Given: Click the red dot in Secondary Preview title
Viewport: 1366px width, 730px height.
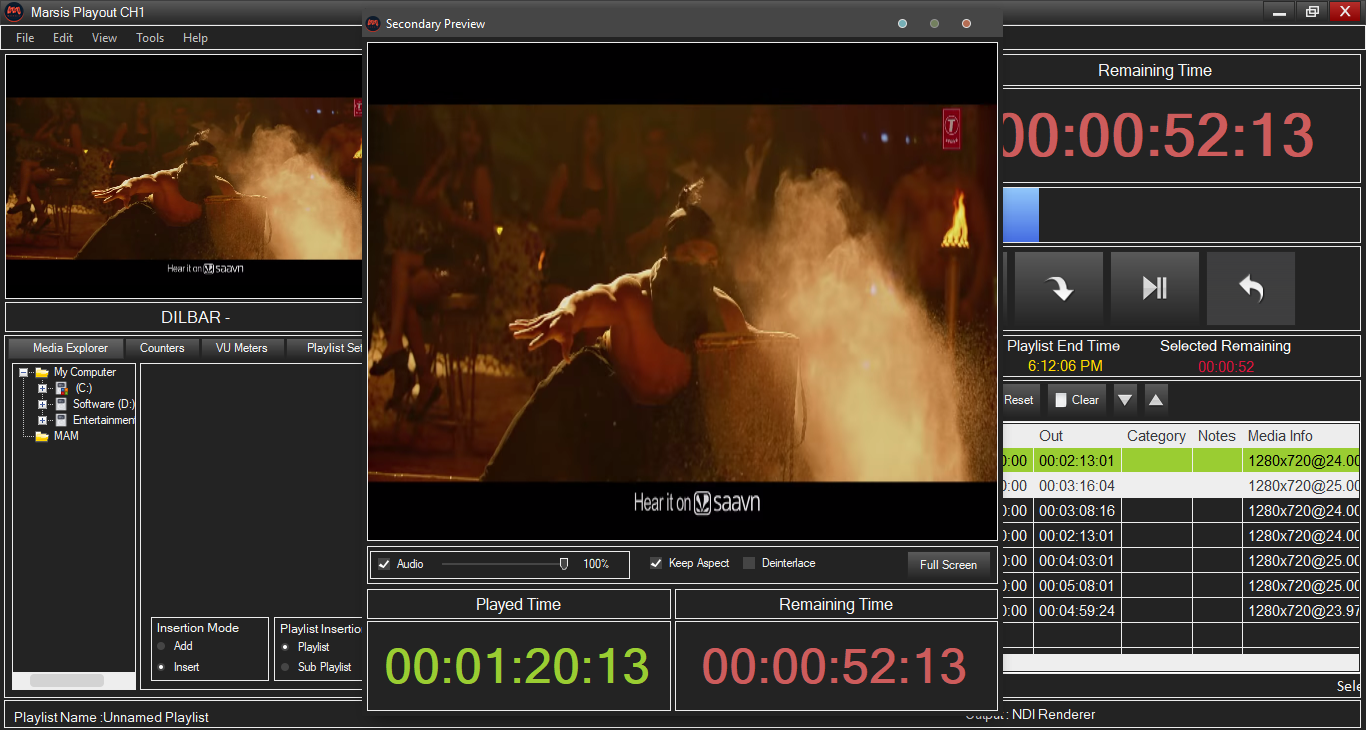Looking at the screenshot, I should [x=967, y=23].
